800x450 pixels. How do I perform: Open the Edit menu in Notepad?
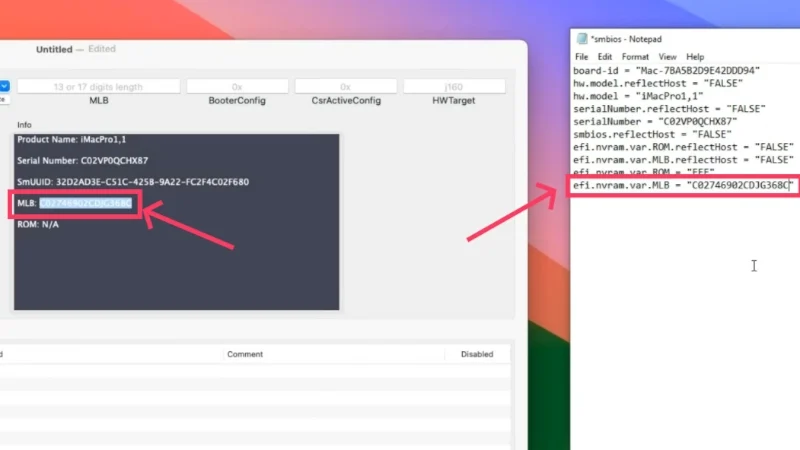pos(605,57)
